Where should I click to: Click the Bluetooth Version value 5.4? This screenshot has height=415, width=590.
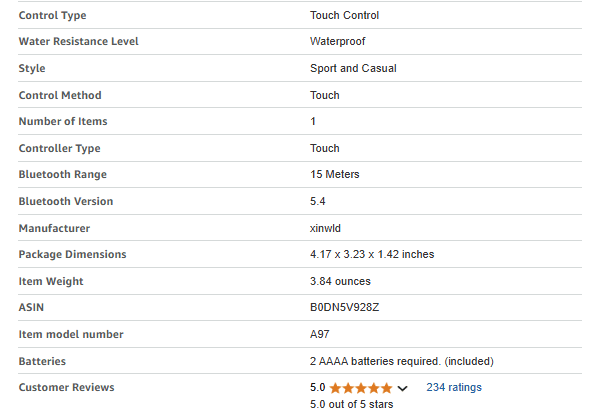pyautogui.click(x=318, y=201)
